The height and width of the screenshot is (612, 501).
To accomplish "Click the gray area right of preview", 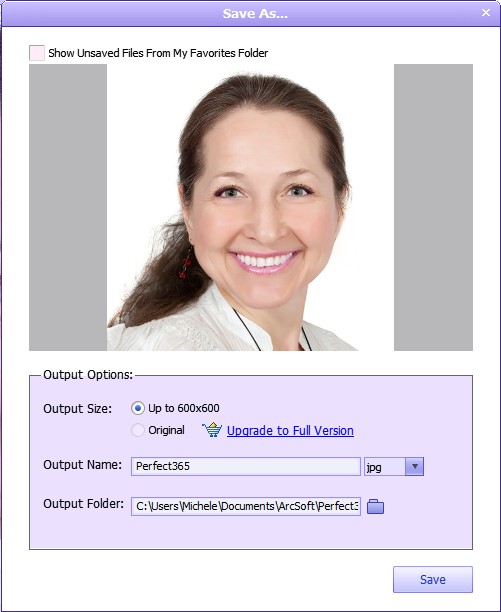I will [433, 207].
